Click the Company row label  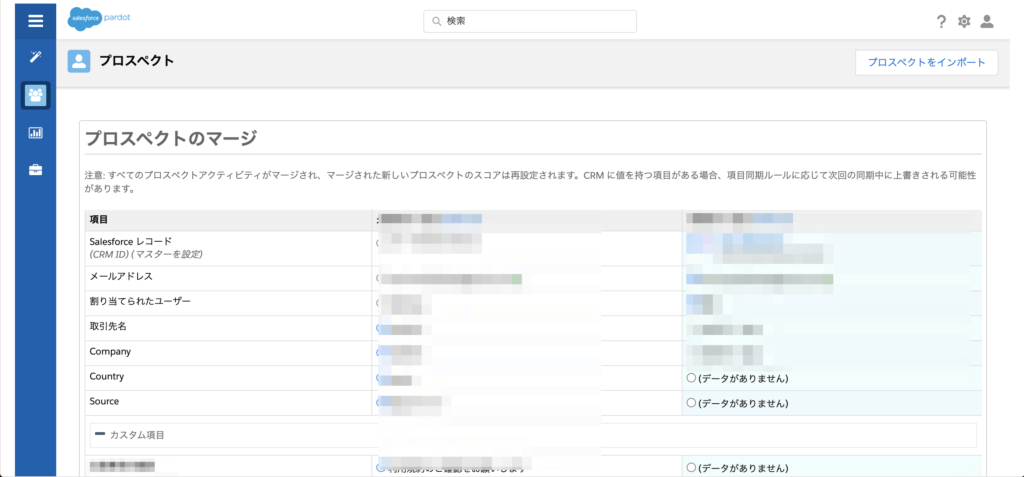pos(110,352)
